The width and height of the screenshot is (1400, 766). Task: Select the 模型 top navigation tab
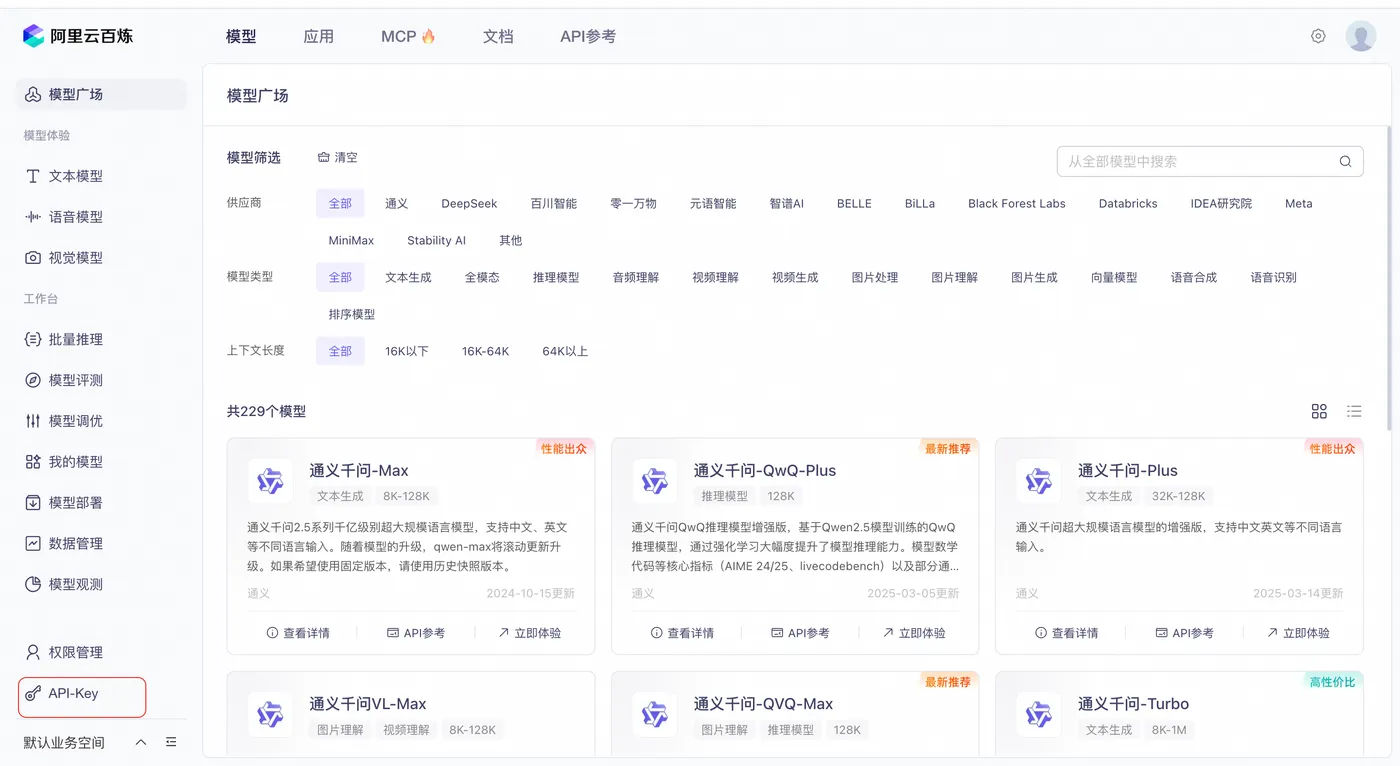point(241,36)
